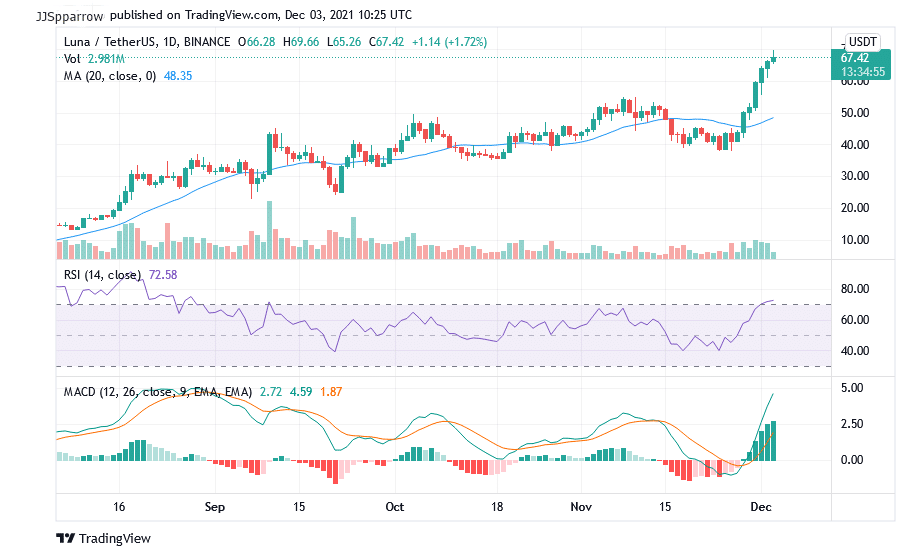Click the countdown timer 13:34:55
This screenshot has width=905, height=556.
pyautogui.click(x=862, y=72)
